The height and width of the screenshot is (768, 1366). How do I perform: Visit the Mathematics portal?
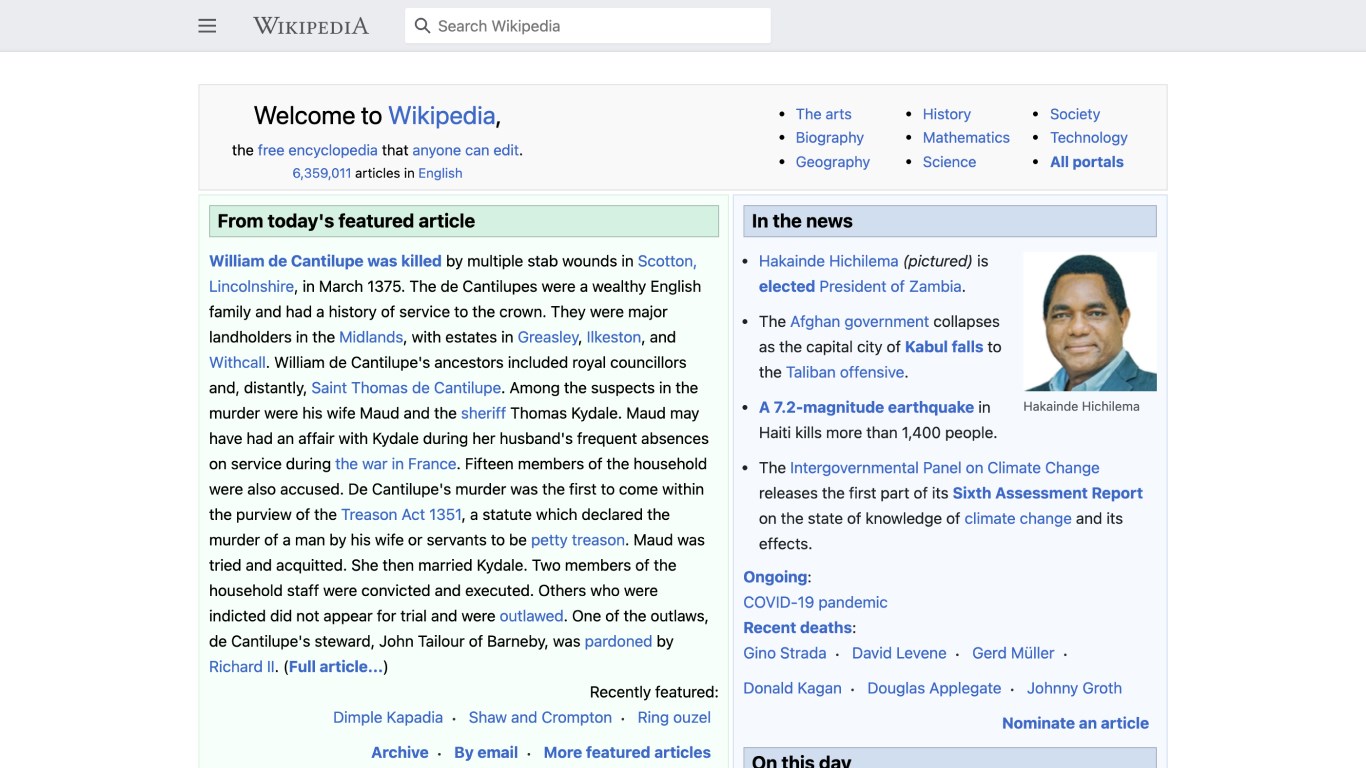click(x=966, y=138)
